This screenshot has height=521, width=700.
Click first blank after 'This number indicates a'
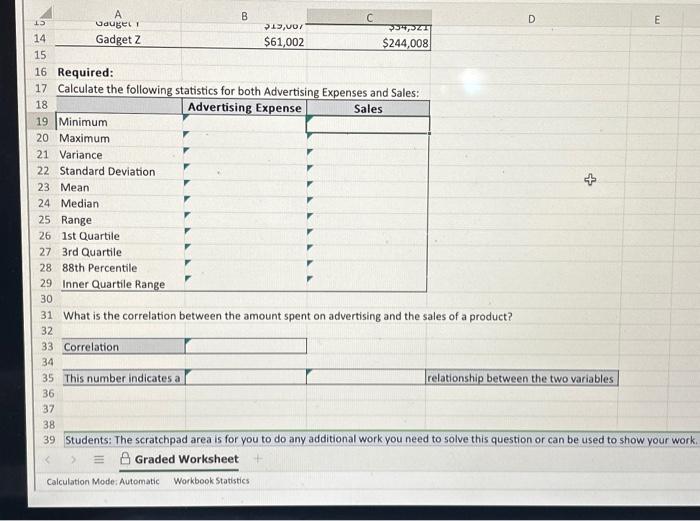pyautogui.click(x=246, y=377)
